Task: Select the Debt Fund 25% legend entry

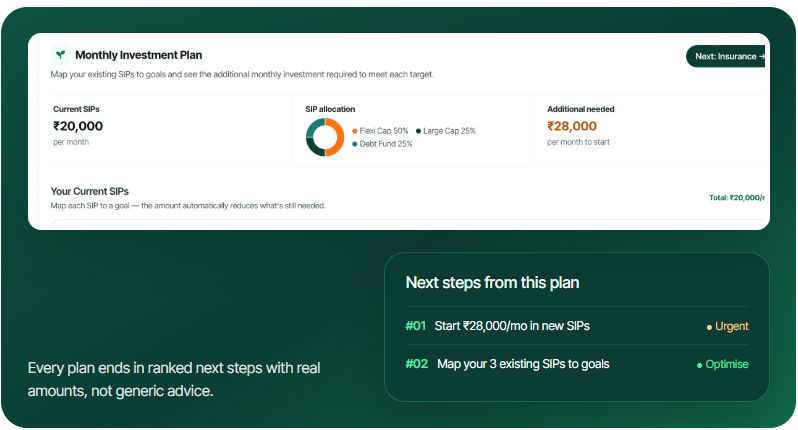Action: pyautogui.click(x=382, y=145)
